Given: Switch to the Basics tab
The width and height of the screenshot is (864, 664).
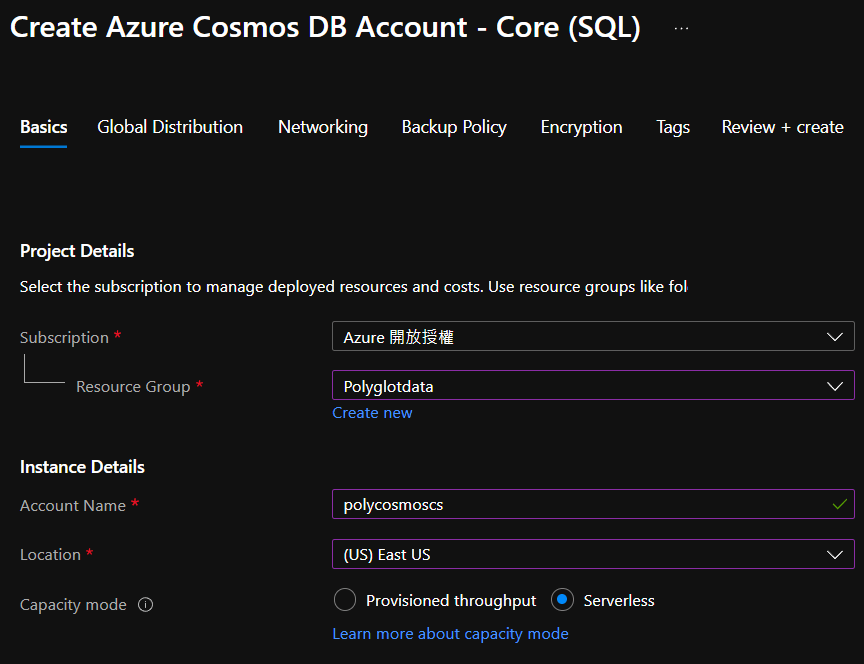Looking at the screenshot, I should click(44, 127).
